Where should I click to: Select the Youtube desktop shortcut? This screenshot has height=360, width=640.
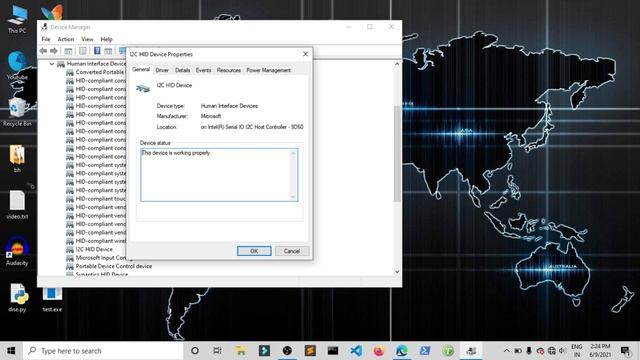coord(17,65)
